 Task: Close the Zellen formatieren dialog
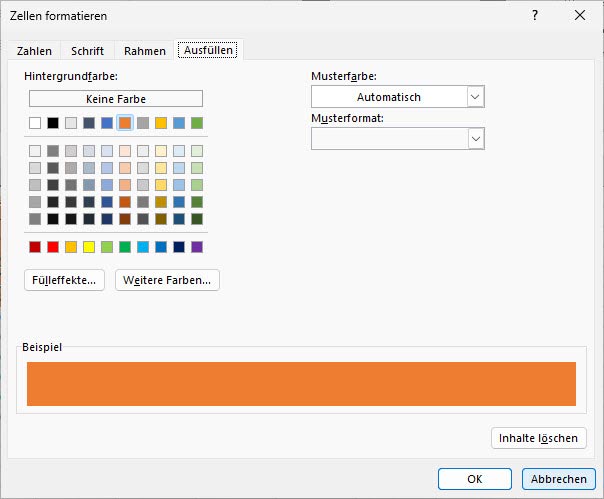click(x=580, y=15)
